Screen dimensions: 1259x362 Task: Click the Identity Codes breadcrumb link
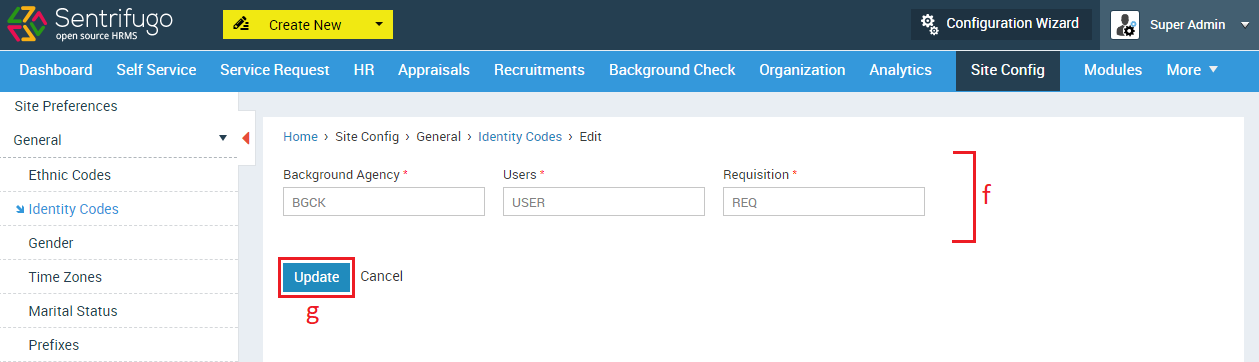point(520,136)
